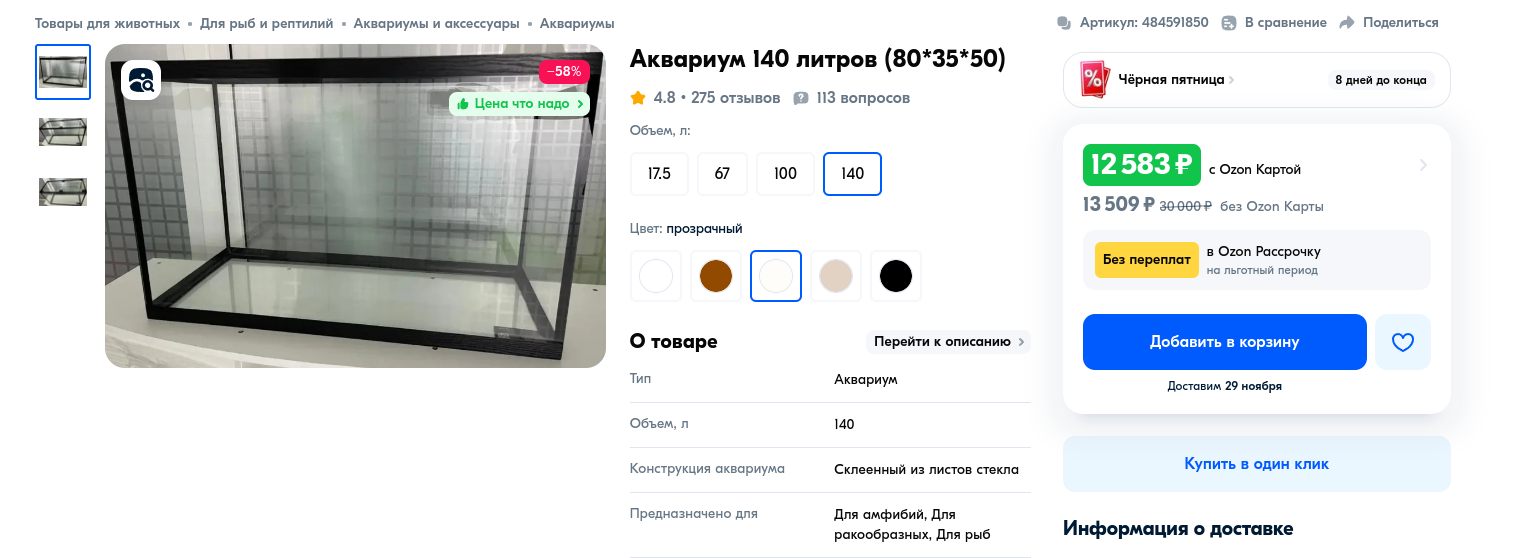Open 113 вопросов via the questions icon
Screen dimensions: 1521x558
point(801,98)
